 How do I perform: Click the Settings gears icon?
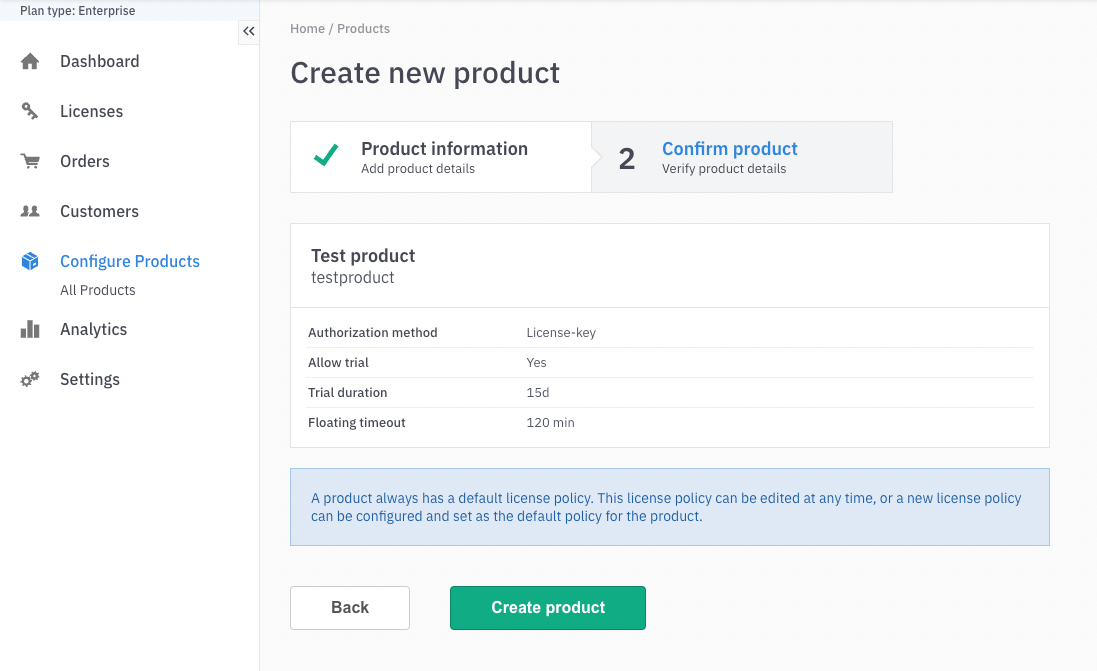30,380
